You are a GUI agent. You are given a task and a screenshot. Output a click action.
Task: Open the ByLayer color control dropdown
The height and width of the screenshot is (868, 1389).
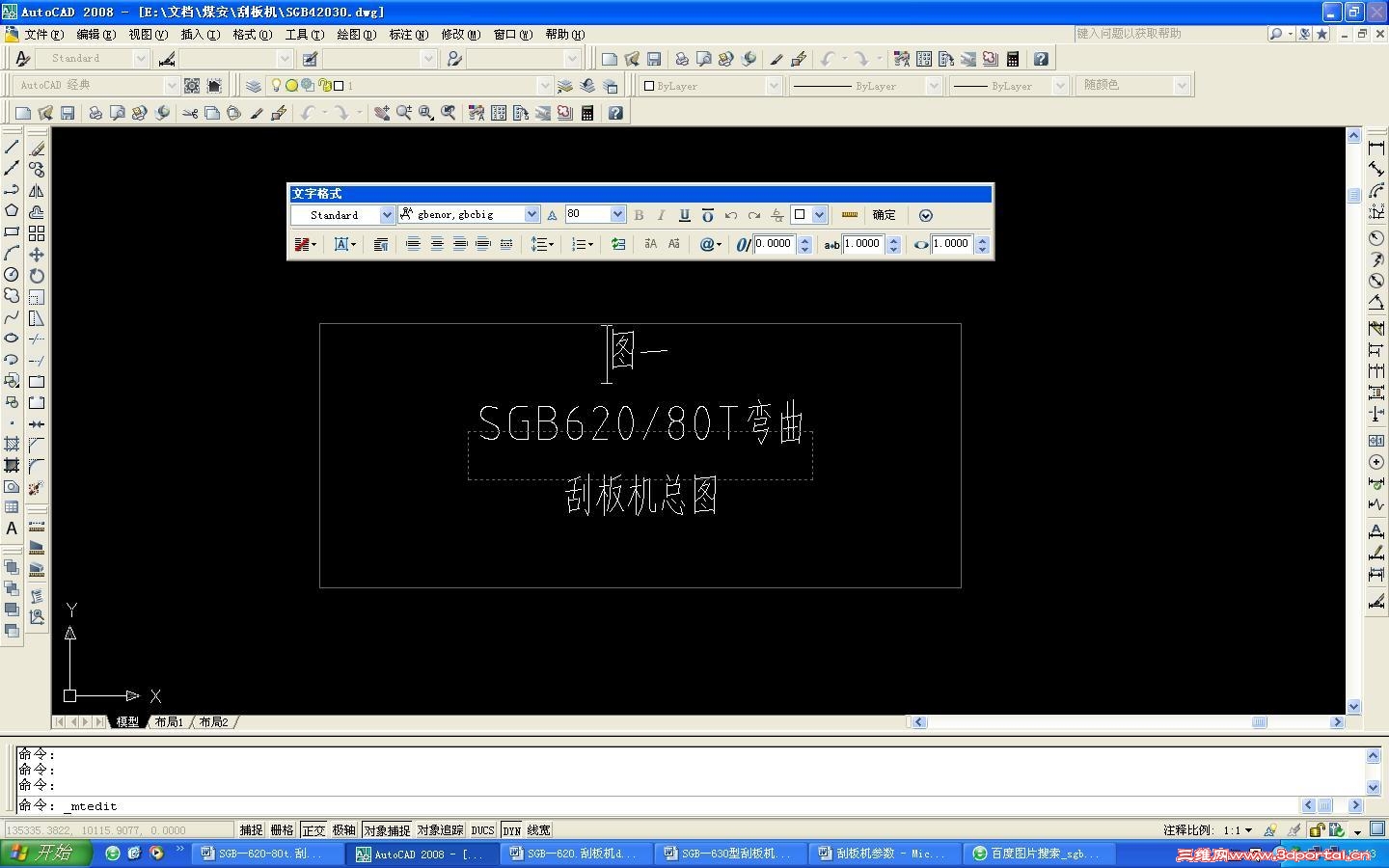pos(773,86)
